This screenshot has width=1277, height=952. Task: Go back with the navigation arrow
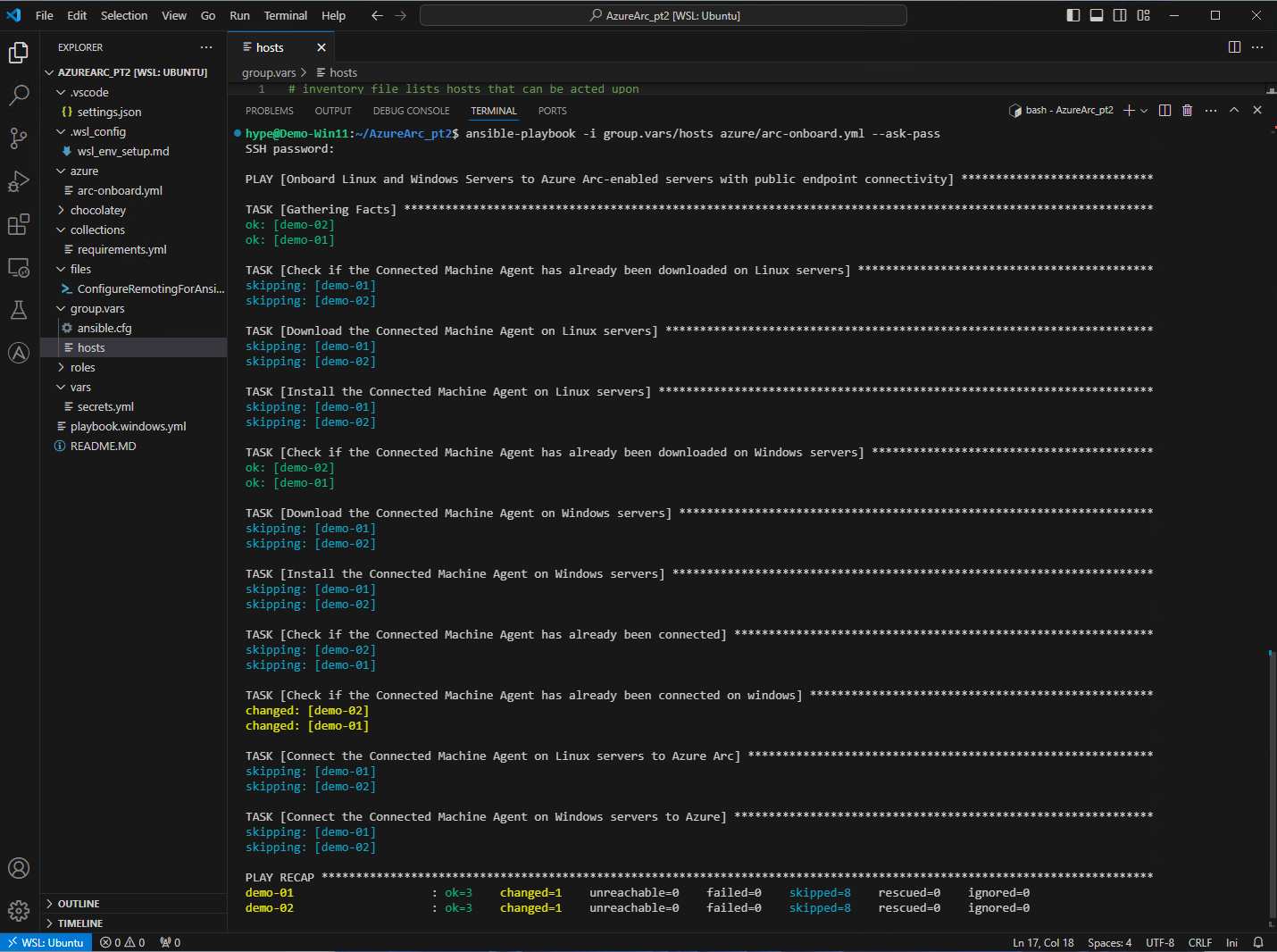tap(377, 15)
